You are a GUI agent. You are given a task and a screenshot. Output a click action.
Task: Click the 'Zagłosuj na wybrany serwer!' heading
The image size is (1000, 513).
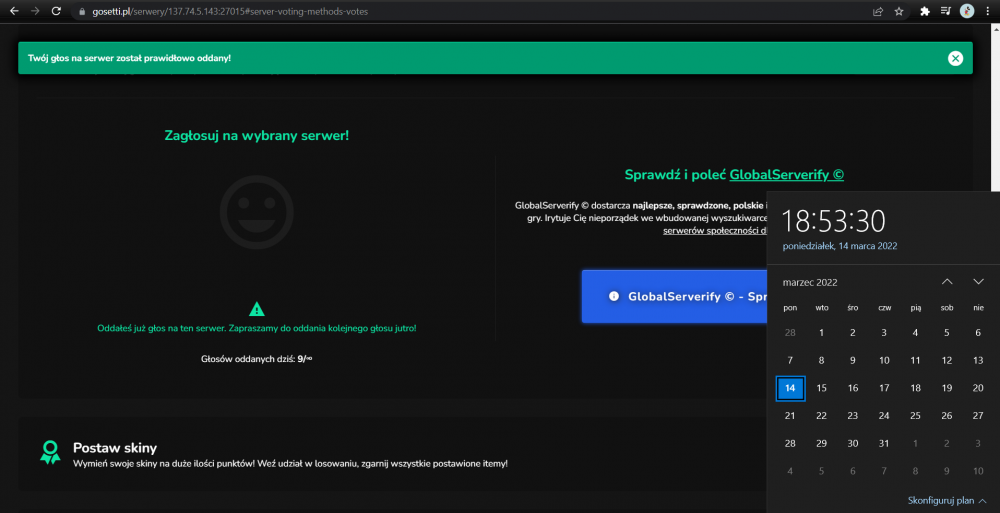[x=257, y=135]
